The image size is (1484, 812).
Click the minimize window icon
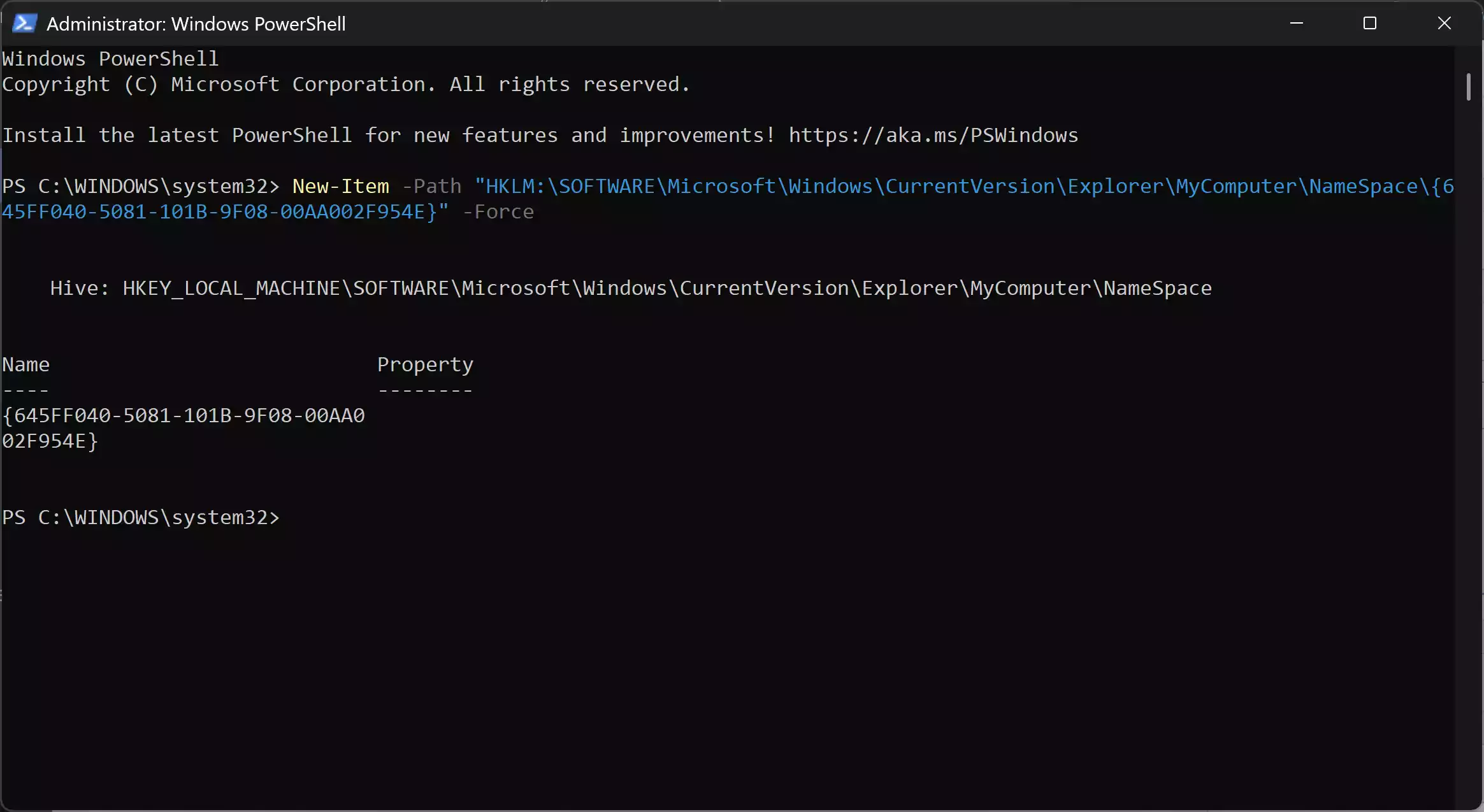1297,23
